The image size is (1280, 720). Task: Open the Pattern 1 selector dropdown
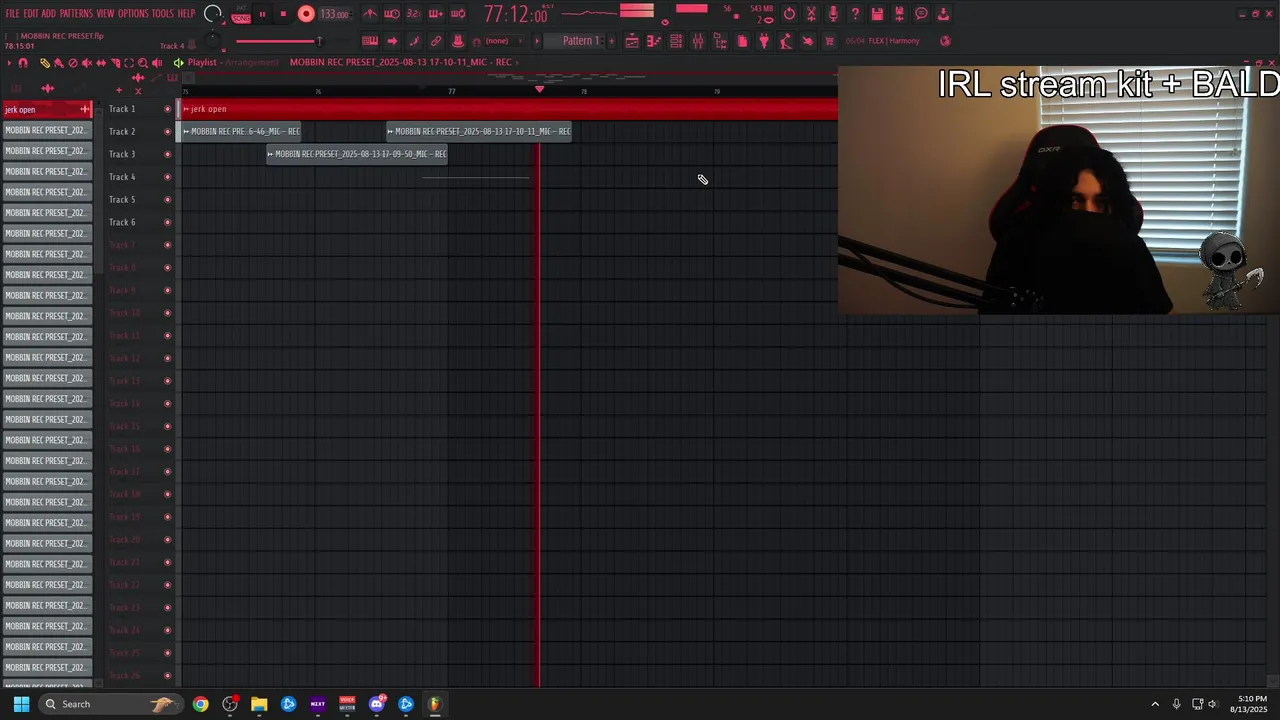coord(581,41)
